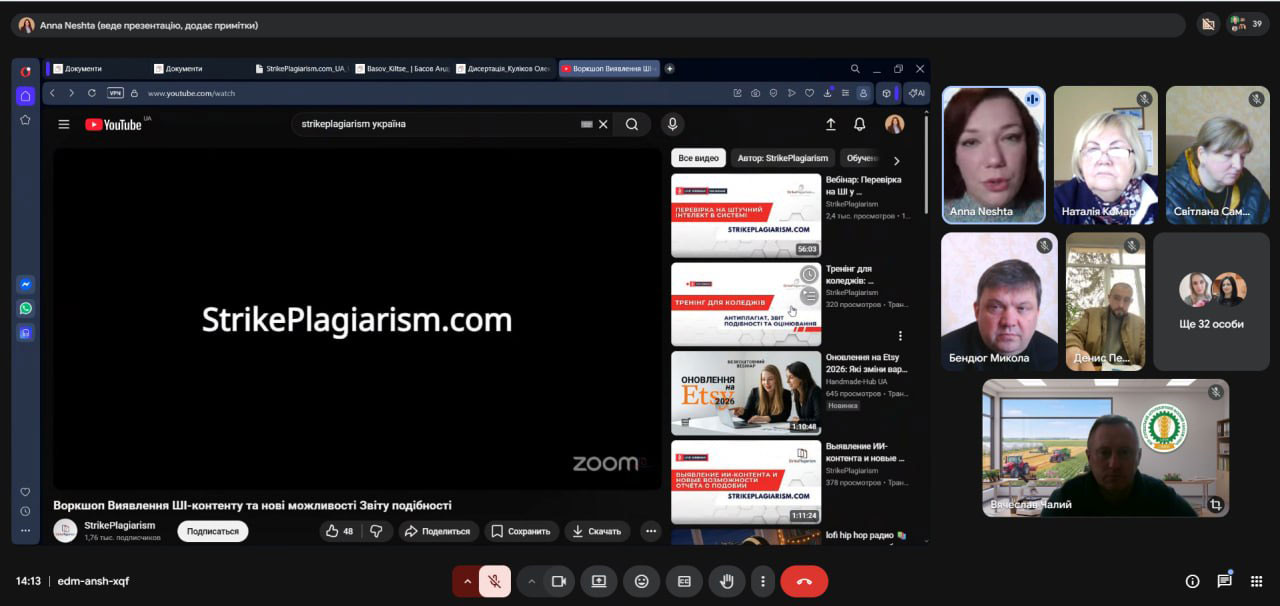The height and width of the screenshot is (606, 1280).
Task: Clear the YouTube search query
Action: coord(603,124)
